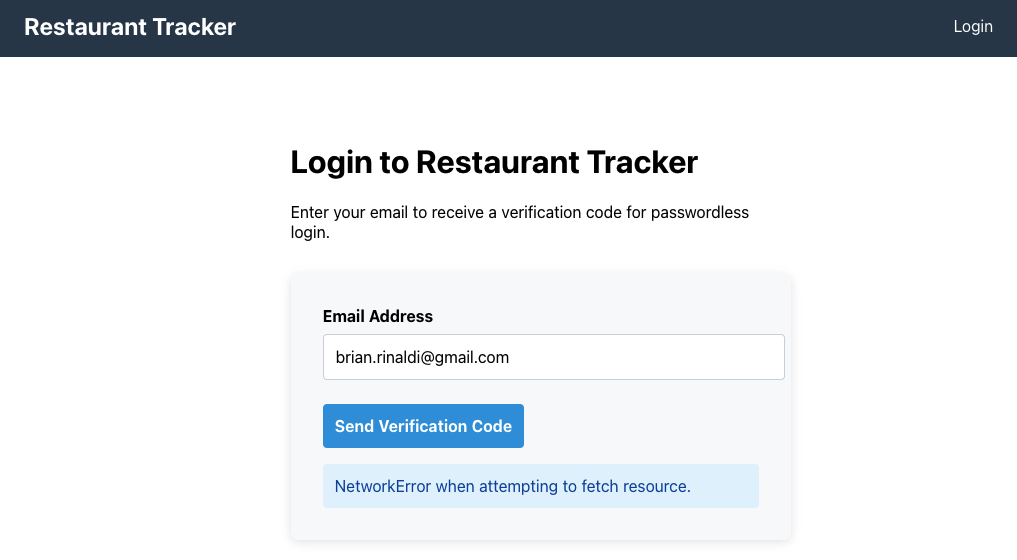
Task: Click the word "Login" in the main heading
Action: pos(331,162)
